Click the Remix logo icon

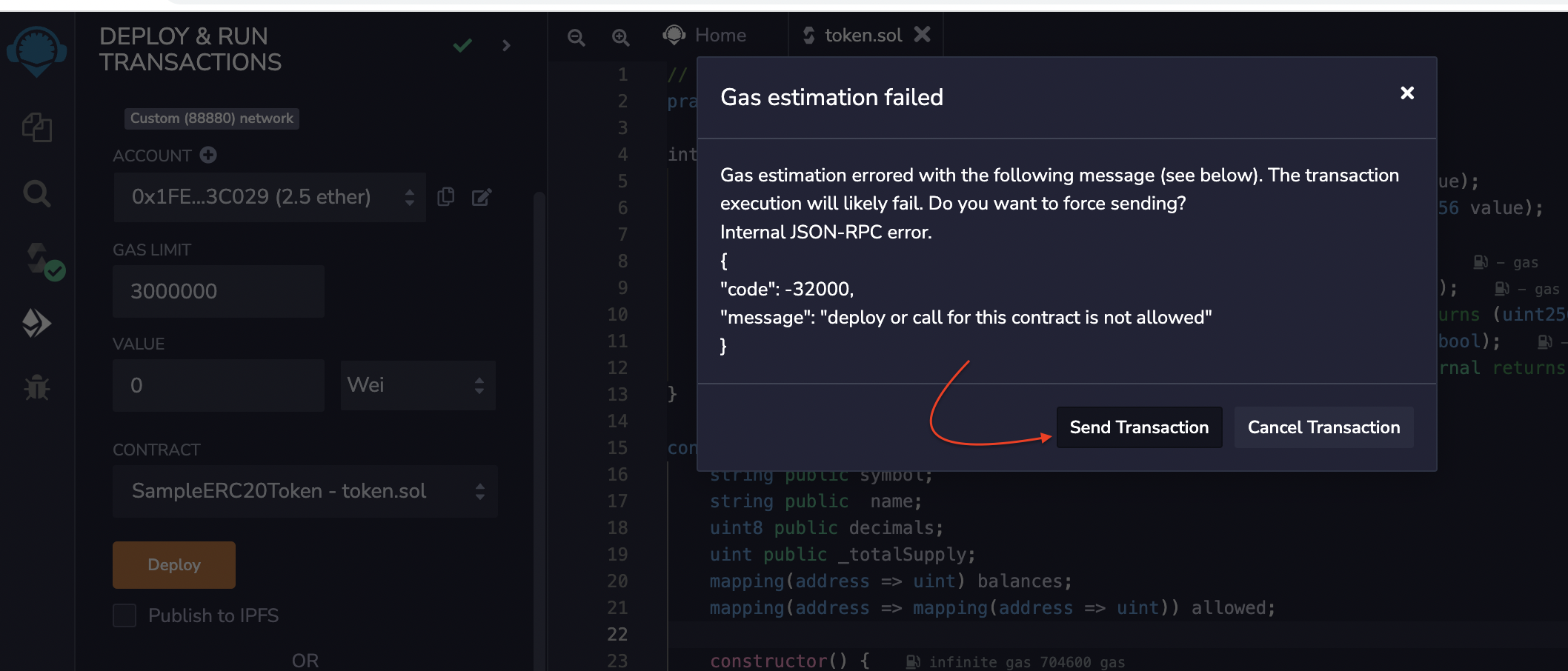(x=36, y=50)
